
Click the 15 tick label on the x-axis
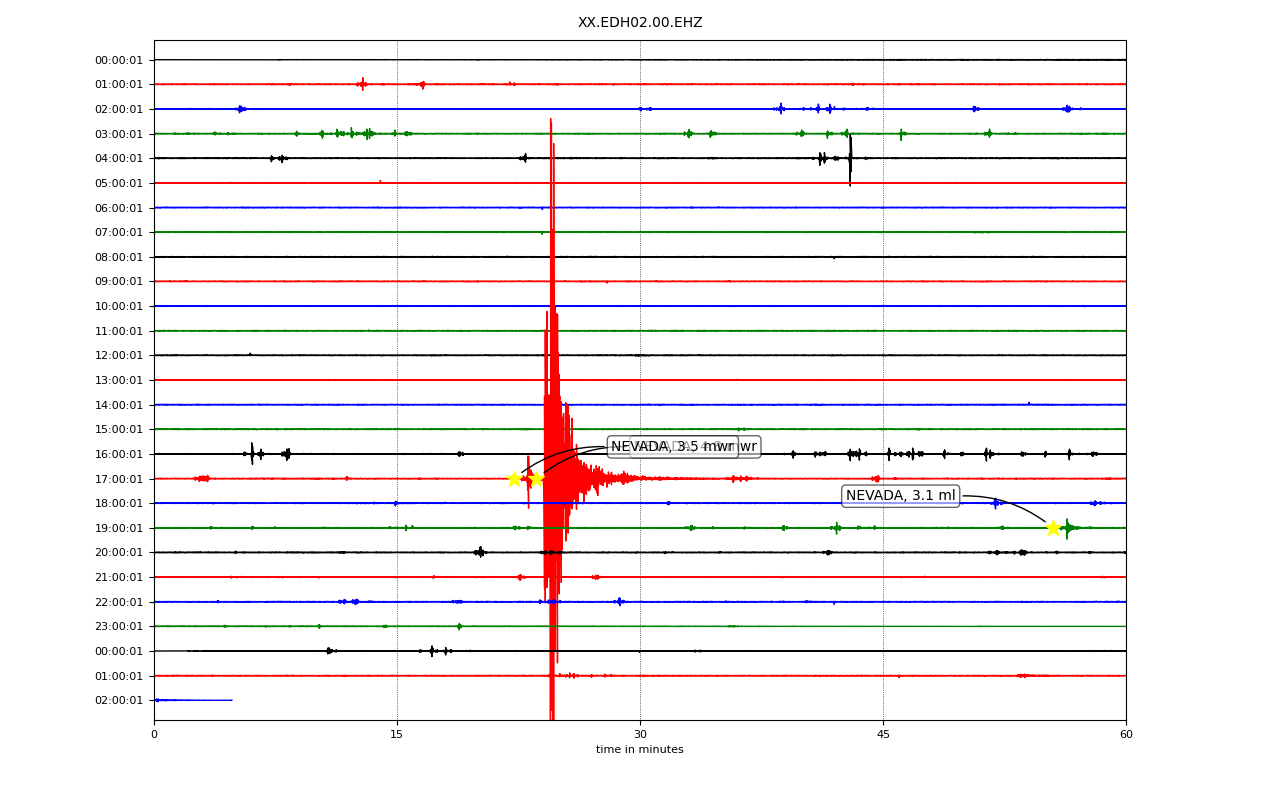click(397, 735)
